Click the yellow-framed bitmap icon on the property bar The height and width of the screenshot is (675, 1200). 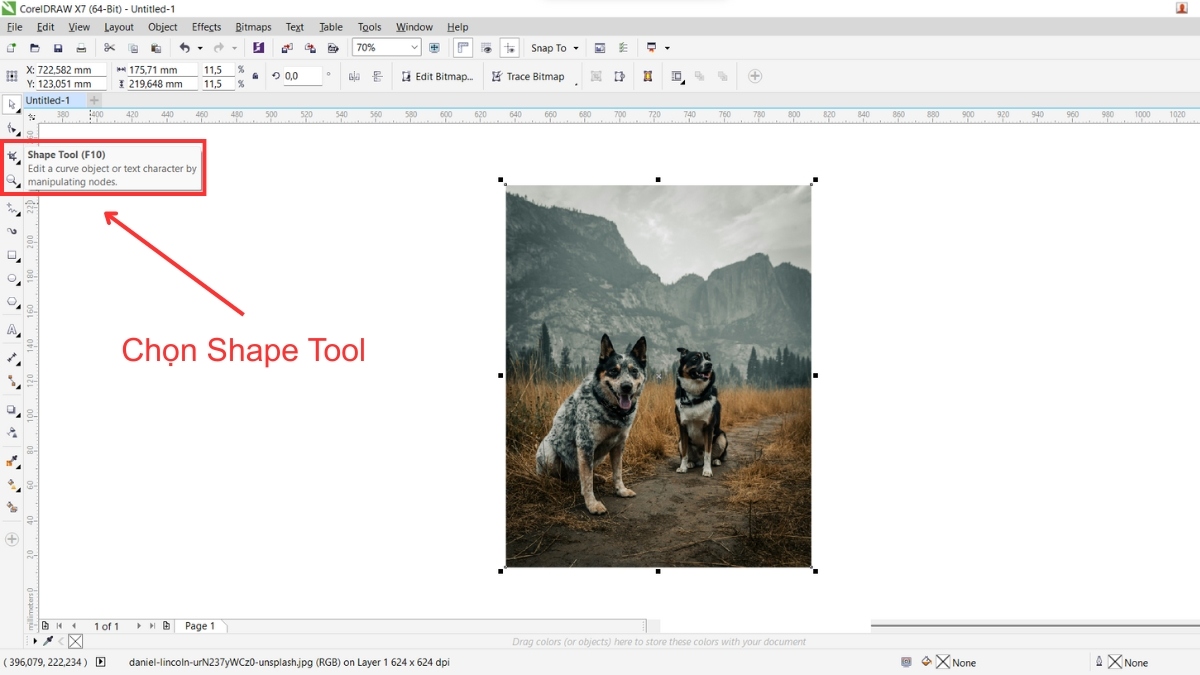[x=648, y=76]
